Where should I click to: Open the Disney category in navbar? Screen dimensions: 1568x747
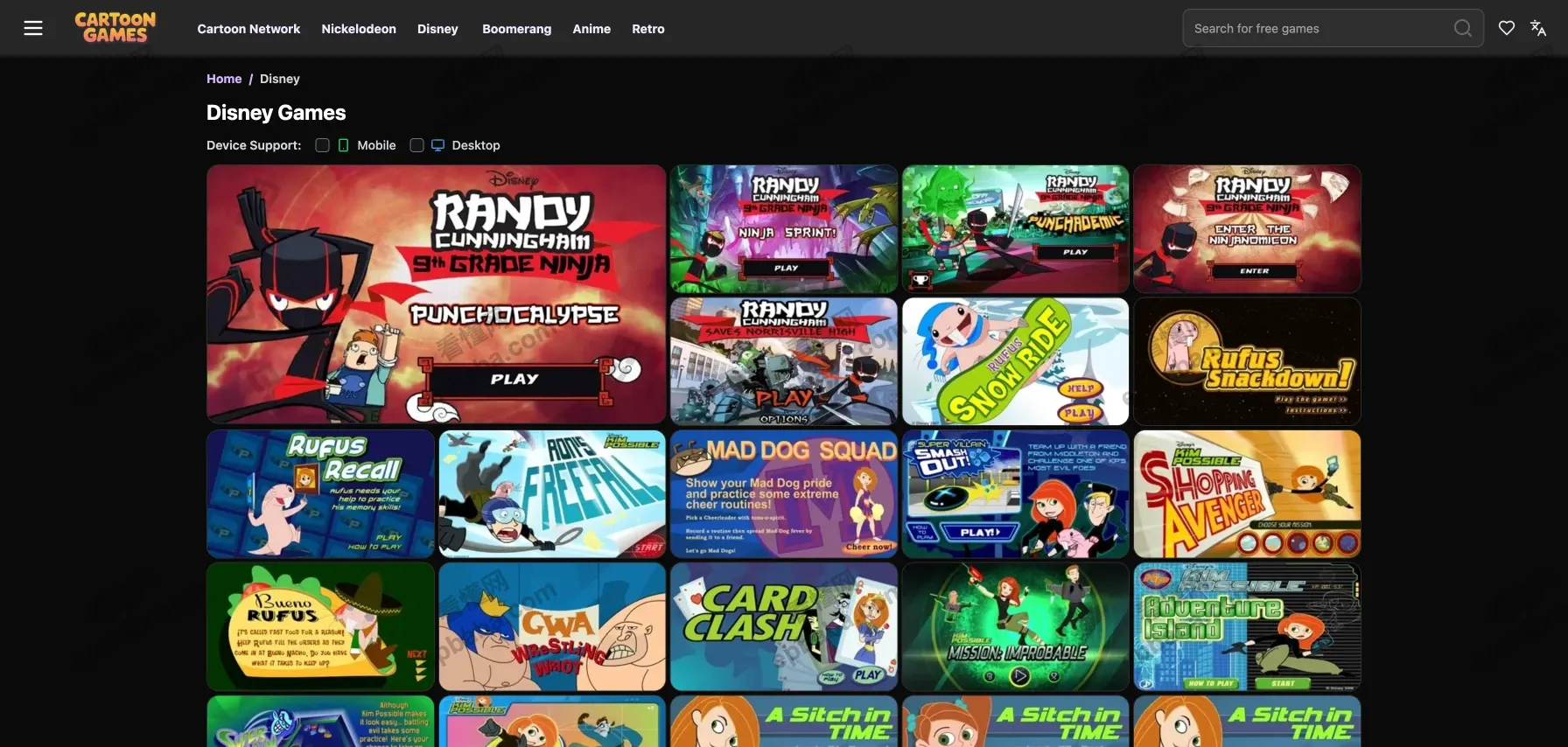click(437, 29)
